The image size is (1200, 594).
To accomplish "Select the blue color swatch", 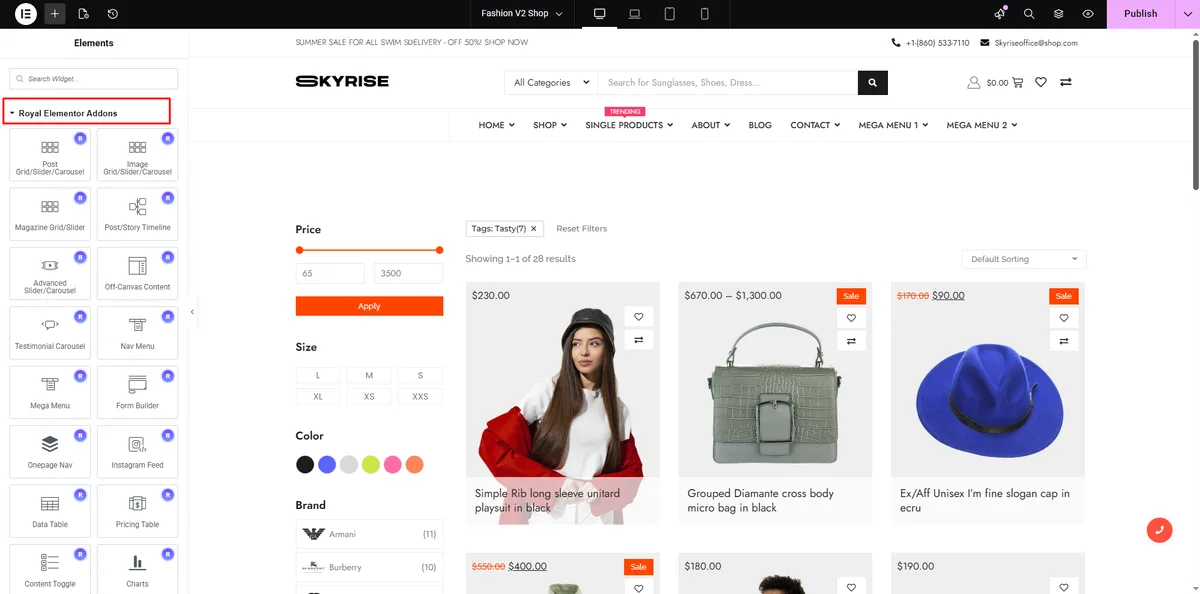I will coord(327,464).
